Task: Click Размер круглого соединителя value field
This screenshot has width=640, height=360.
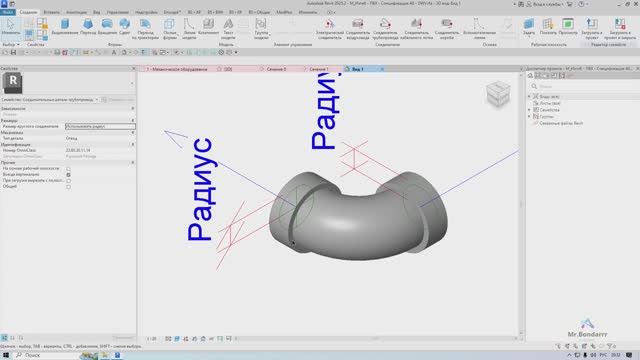Action: [x=100, y=127]
